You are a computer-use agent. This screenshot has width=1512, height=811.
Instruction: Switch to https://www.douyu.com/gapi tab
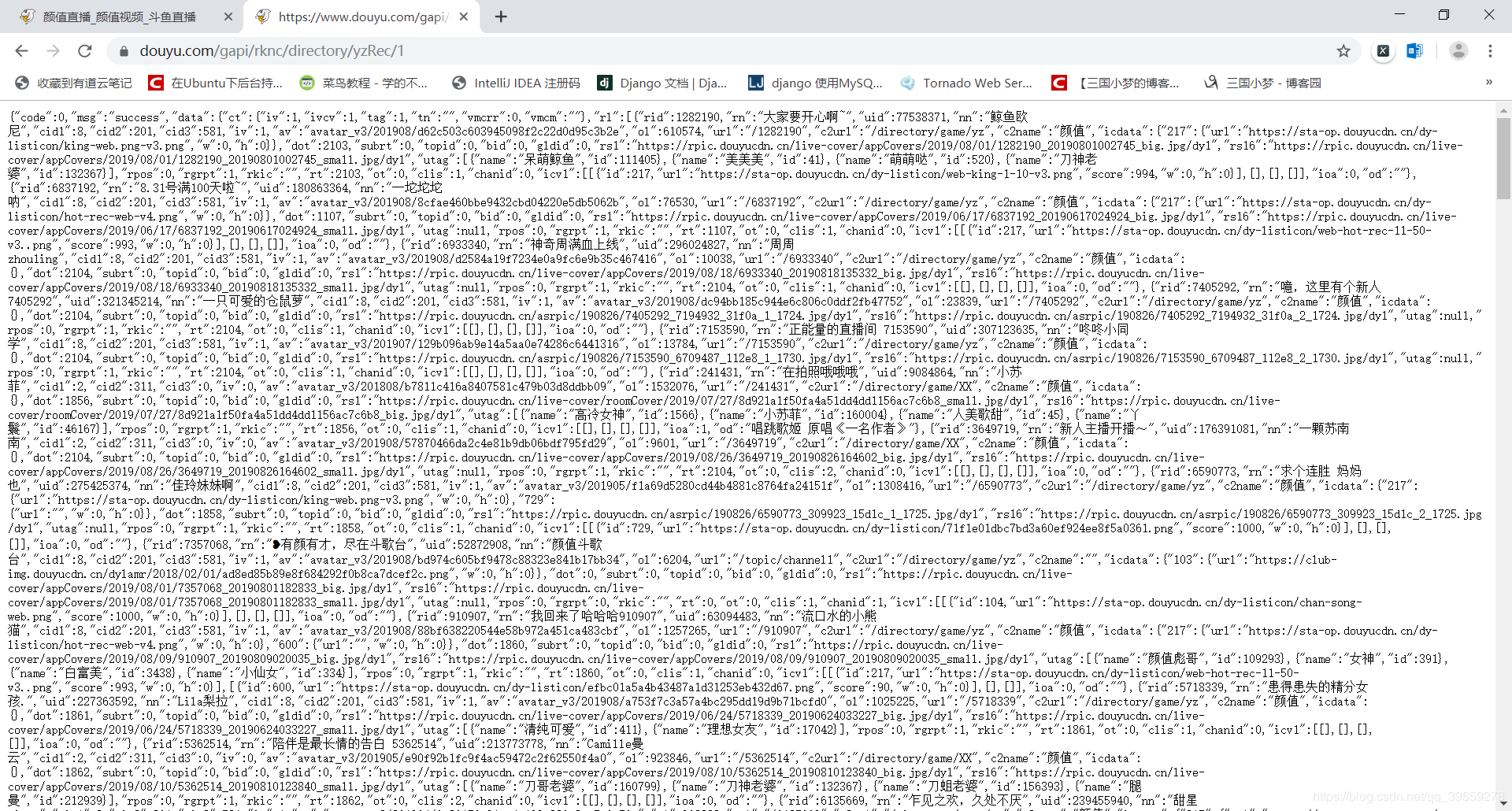[x=362, y=17]
